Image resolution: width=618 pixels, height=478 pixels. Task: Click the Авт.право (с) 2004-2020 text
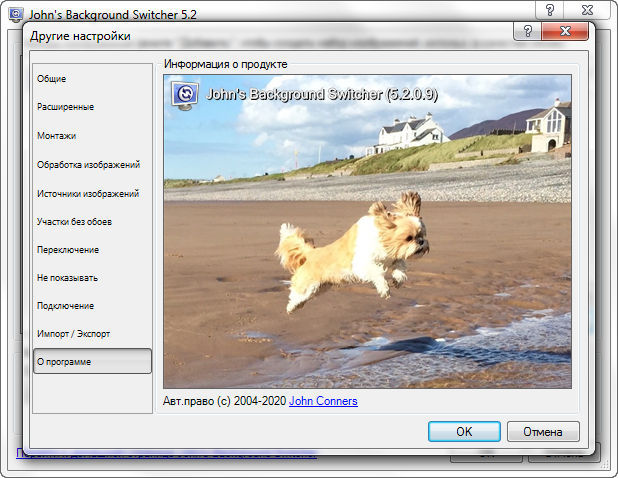point(224,401)
